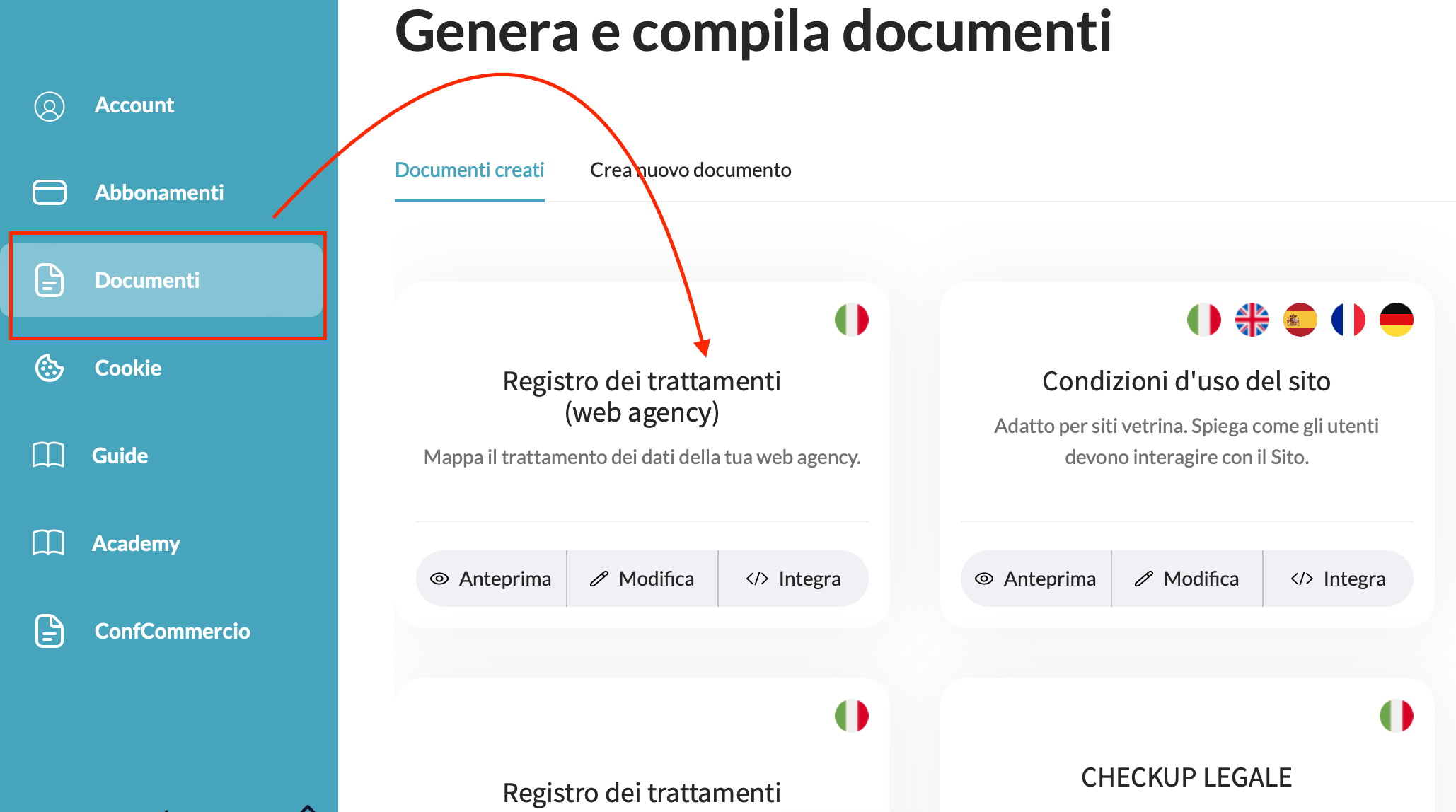Click description 'Mappa il trattamento dei dati'
The image size is (1456, 812).
click(642, 457)
